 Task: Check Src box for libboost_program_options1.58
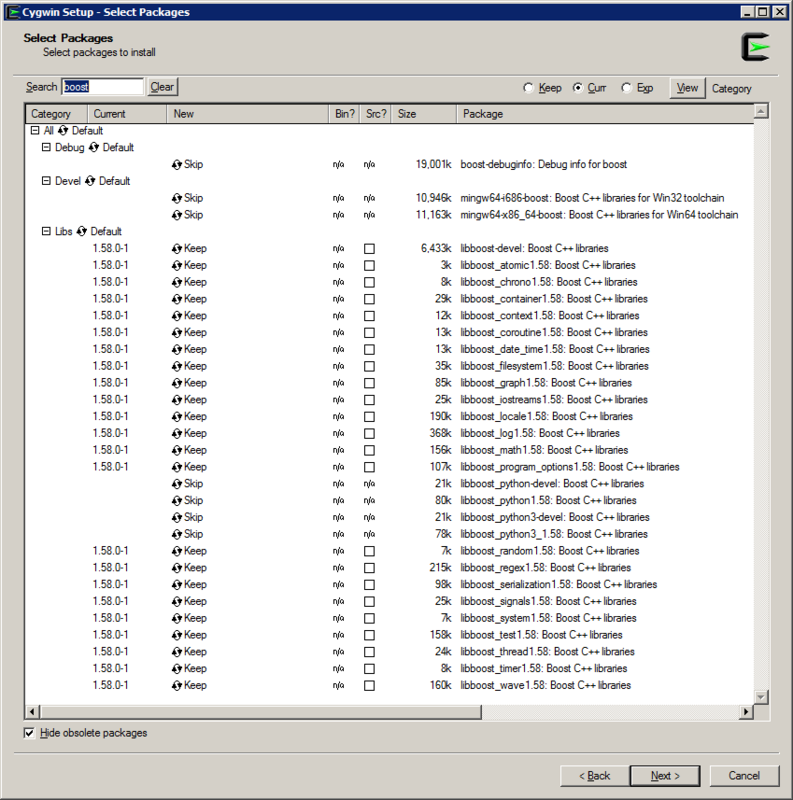[x=369, y=467]
